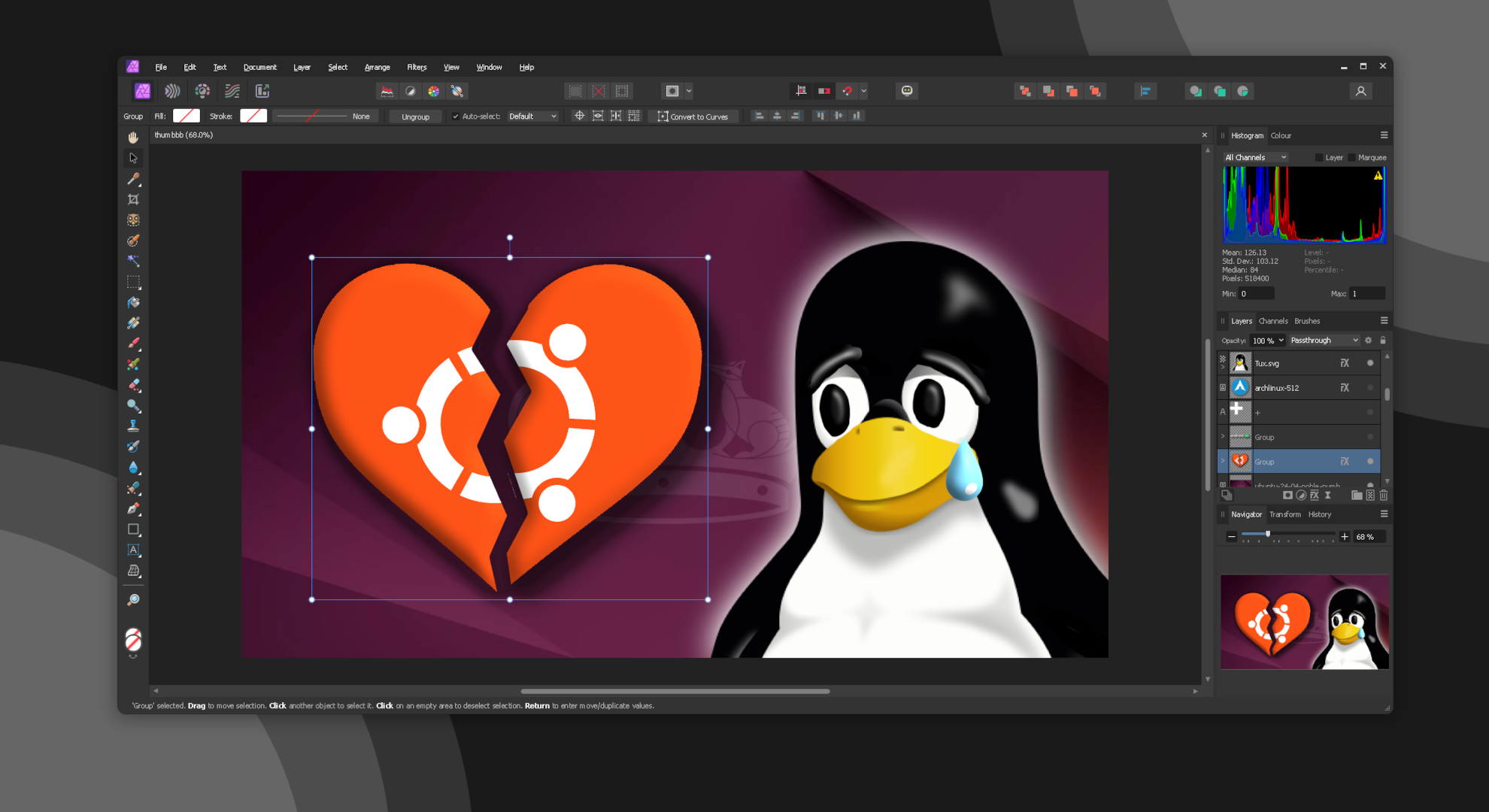The height and width of the screenshot is (812, 1489).
Task: Hide the selected heart Group layer
Action: point(1370,462)
